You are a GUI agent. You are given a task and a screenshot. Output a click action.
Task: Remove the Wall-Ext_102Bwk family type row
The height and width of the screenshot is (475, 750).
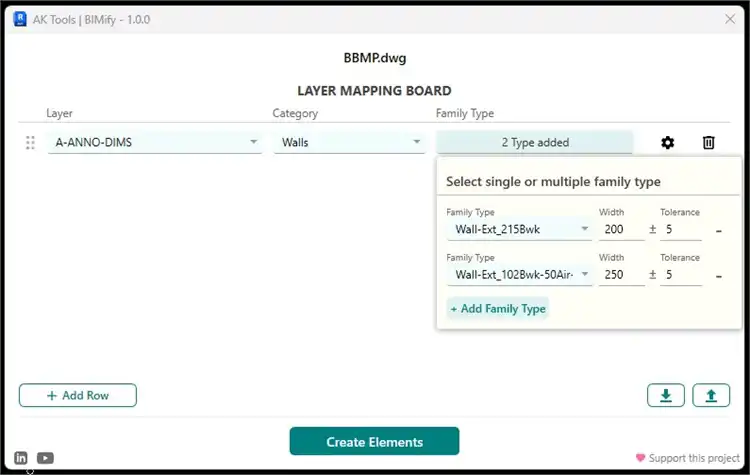(x=719, y=275)
